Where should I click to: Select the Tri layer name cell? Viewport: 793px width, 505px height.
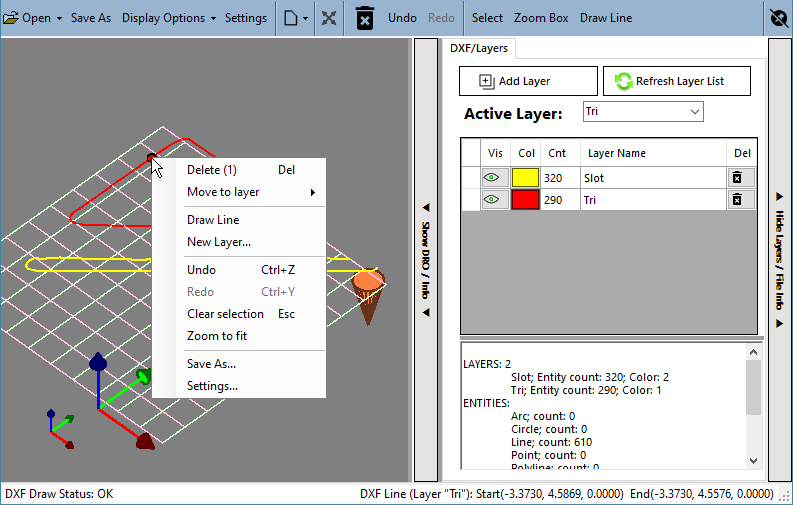click(653, 200)
